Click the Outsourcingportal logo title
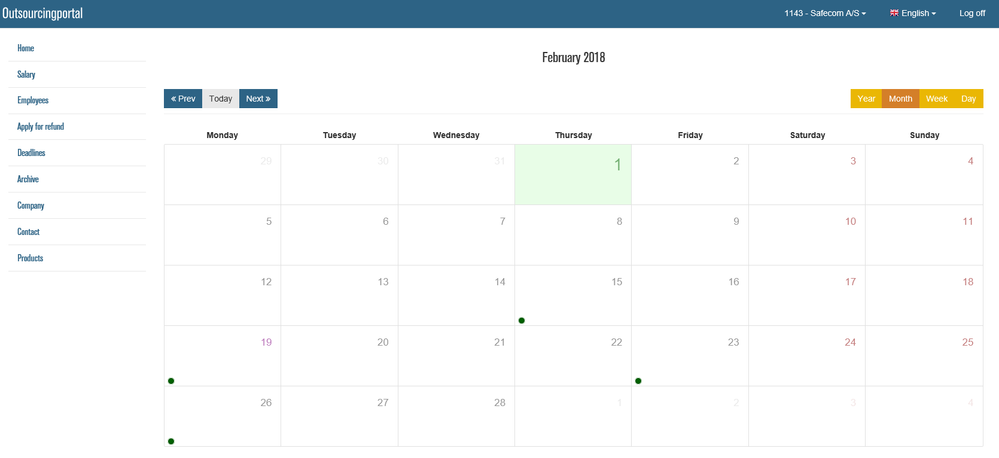 (43, 14)
